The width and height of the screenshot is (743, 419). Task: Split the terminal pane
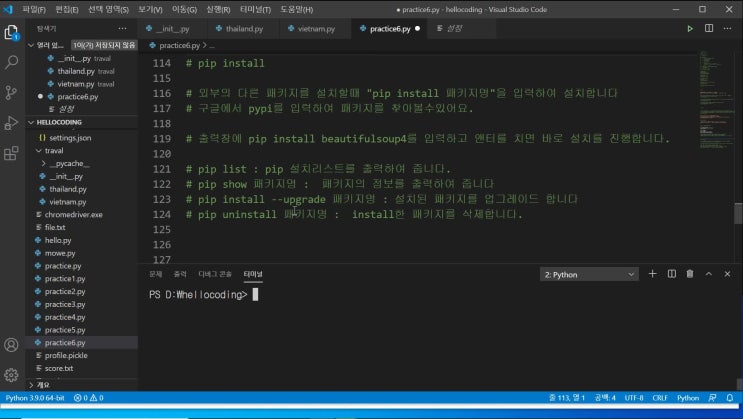click(x=671, y=274)
